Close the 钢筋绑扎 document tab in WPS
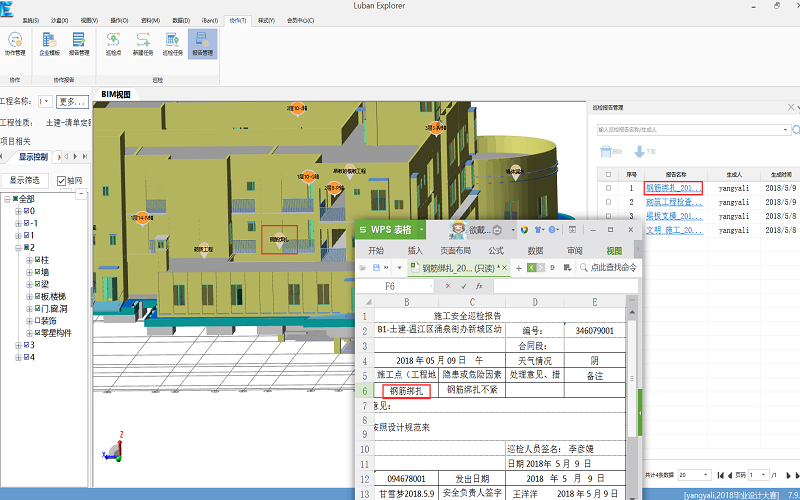Screen dimensions: 800x500 (x=505, y=267)
